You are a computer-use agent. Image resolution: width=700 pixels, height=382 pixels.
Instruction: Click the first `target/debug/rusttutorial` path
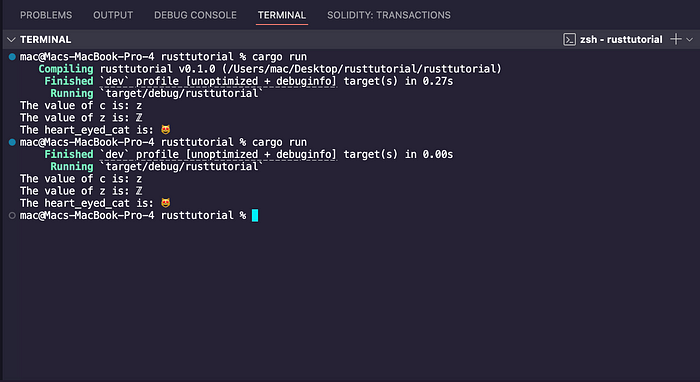click(x=181, y=93)
